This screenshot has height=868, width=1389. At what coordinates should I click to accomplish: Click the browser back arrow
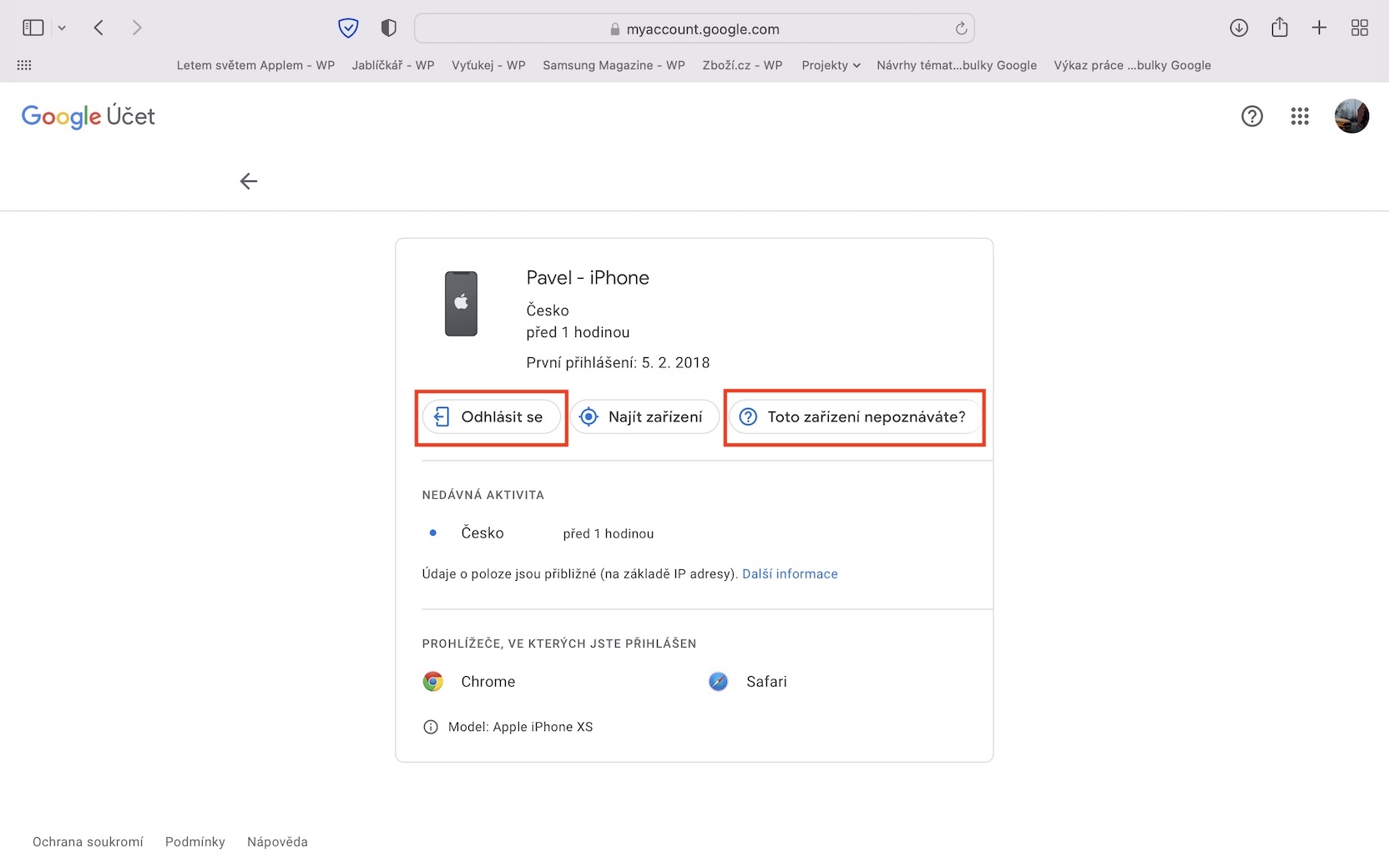click(98, 28)
